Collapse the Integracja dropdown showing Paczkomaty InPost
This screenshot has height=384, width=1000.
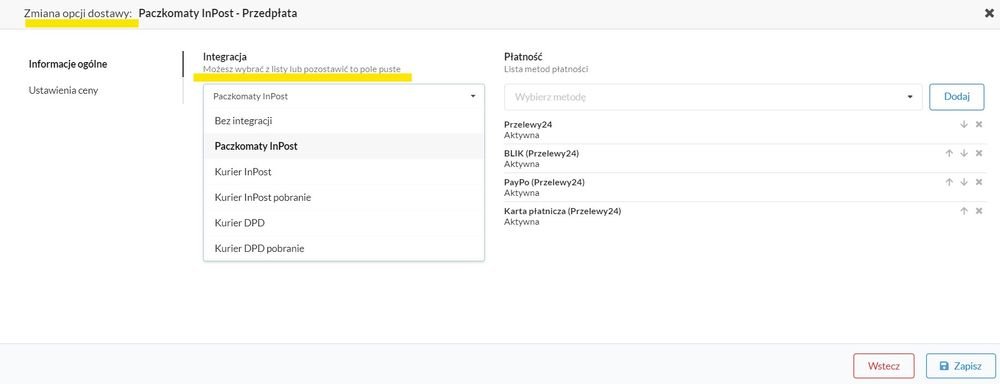pyautogui.click(x=344, y=96)
